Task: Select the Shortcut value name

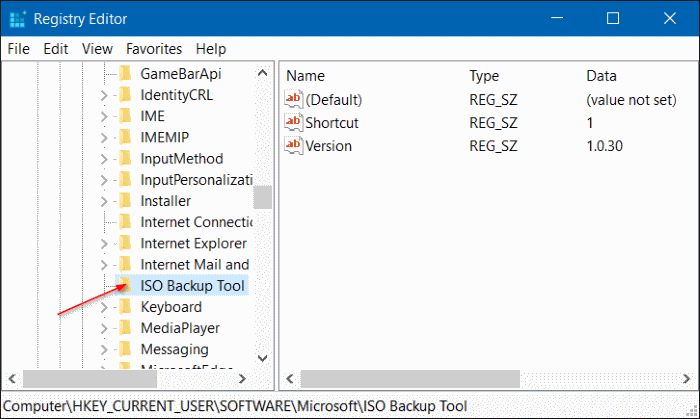Action: [332, 123]
